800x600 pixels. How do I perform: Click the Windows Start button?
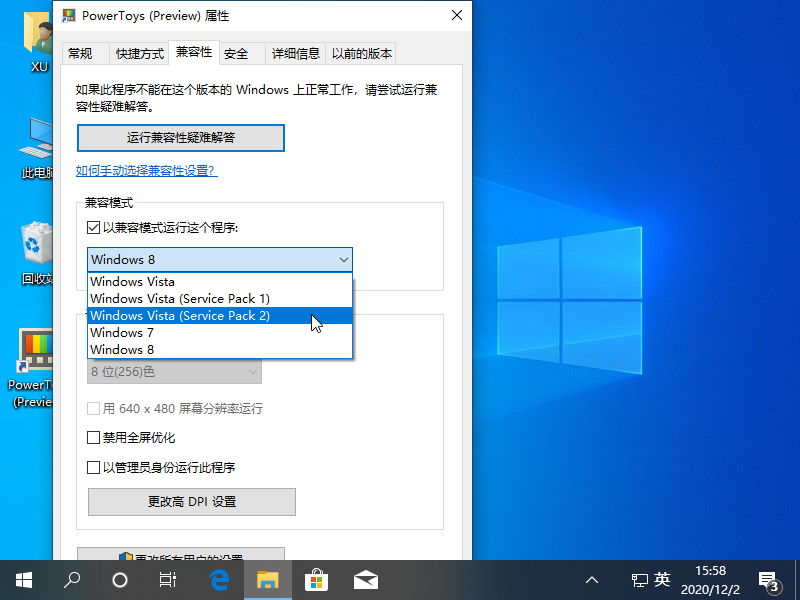pos(24,579)
